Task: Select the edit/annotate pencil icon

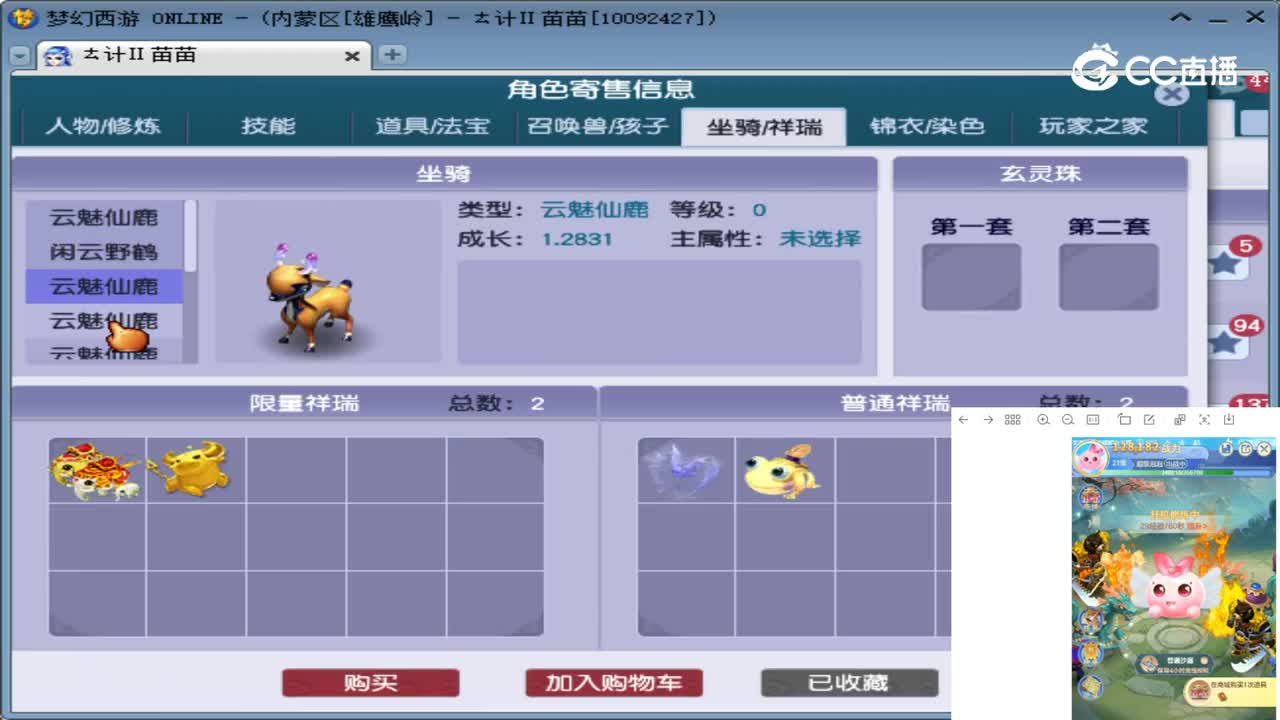Action: [x=1151, y=420]
